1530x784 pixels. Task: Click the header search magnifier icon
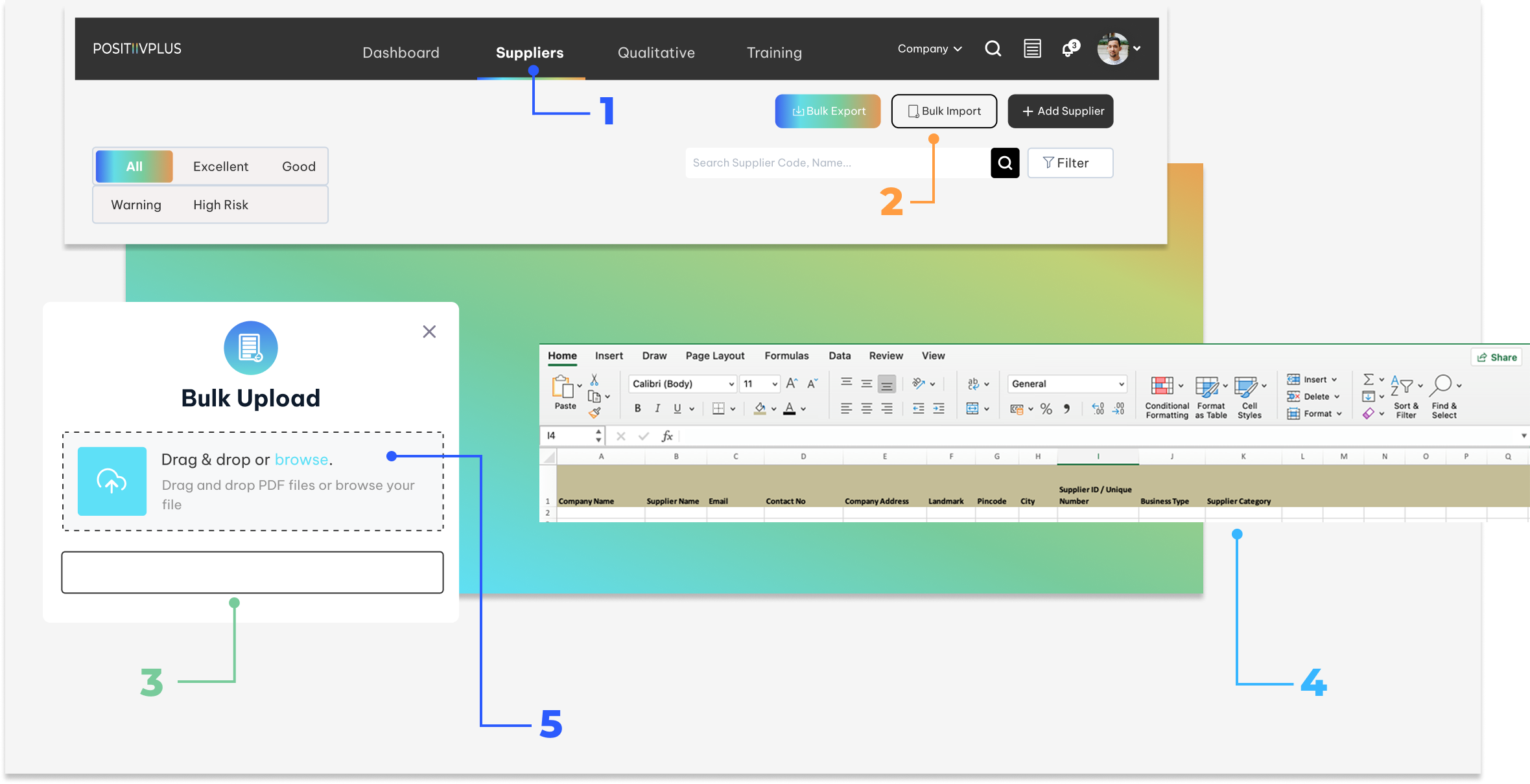993,49
